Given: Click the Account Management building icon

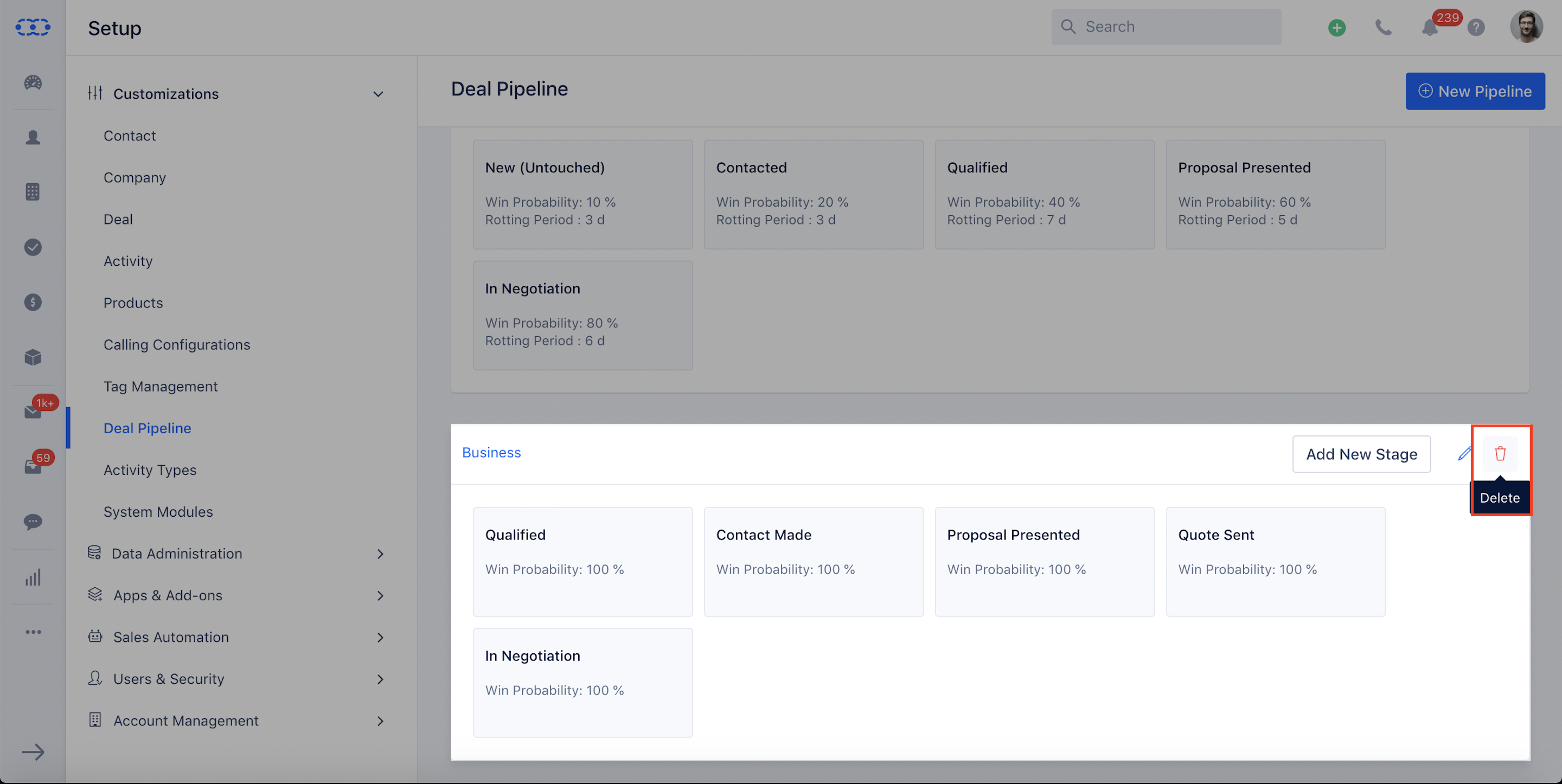Looking at the screenshot, I should click(x=94, y=719).
